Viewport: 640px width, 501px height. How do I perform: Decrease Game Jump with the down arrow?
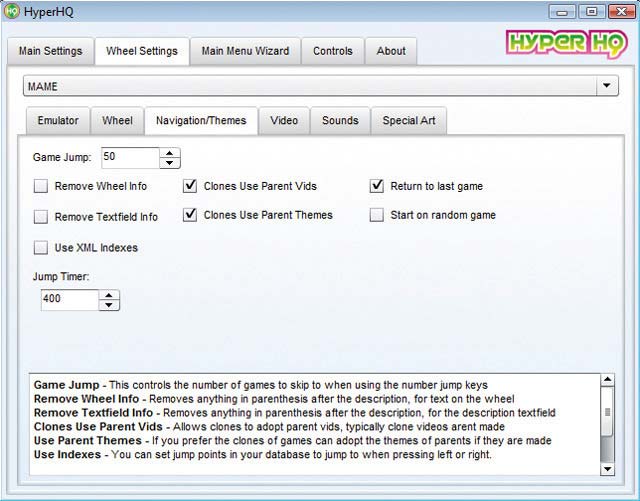170,163
